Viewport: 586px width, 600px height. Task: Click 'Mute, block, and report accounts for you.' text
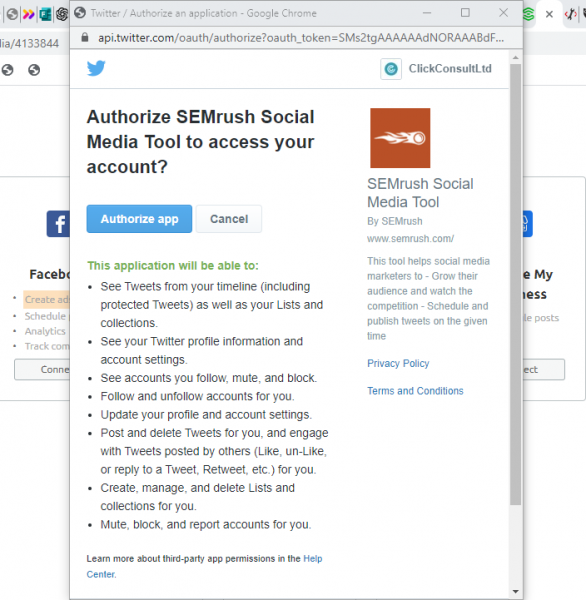coord(206,525)
